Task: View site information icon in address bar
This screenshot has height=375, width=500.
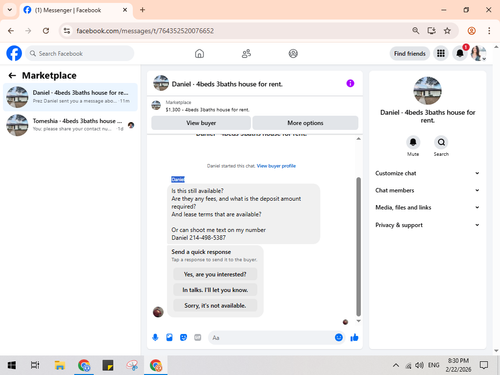Action: [67, 31]
